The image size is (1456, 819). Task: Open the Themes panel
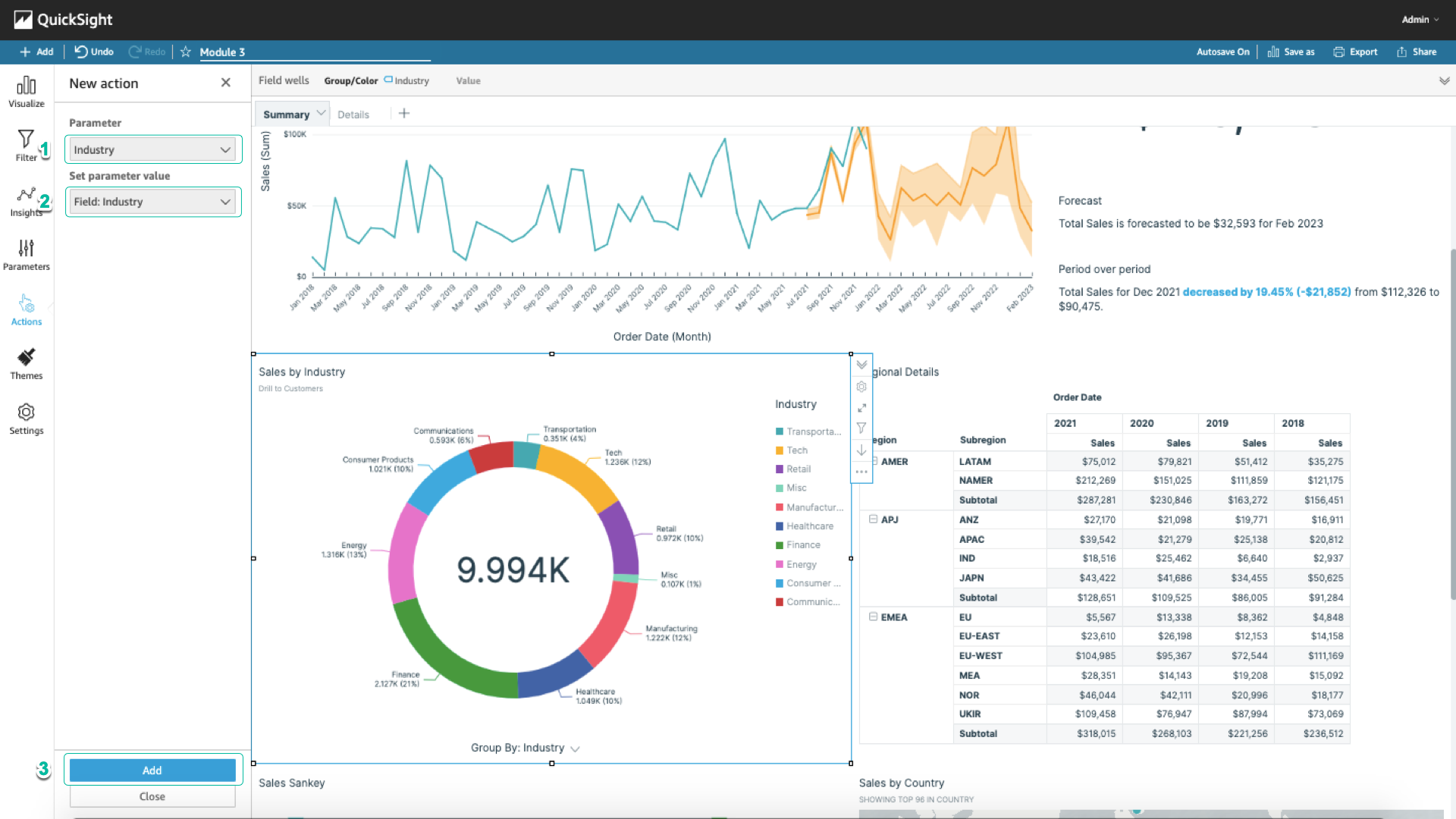pyautogui.click(x=26, y=365)
